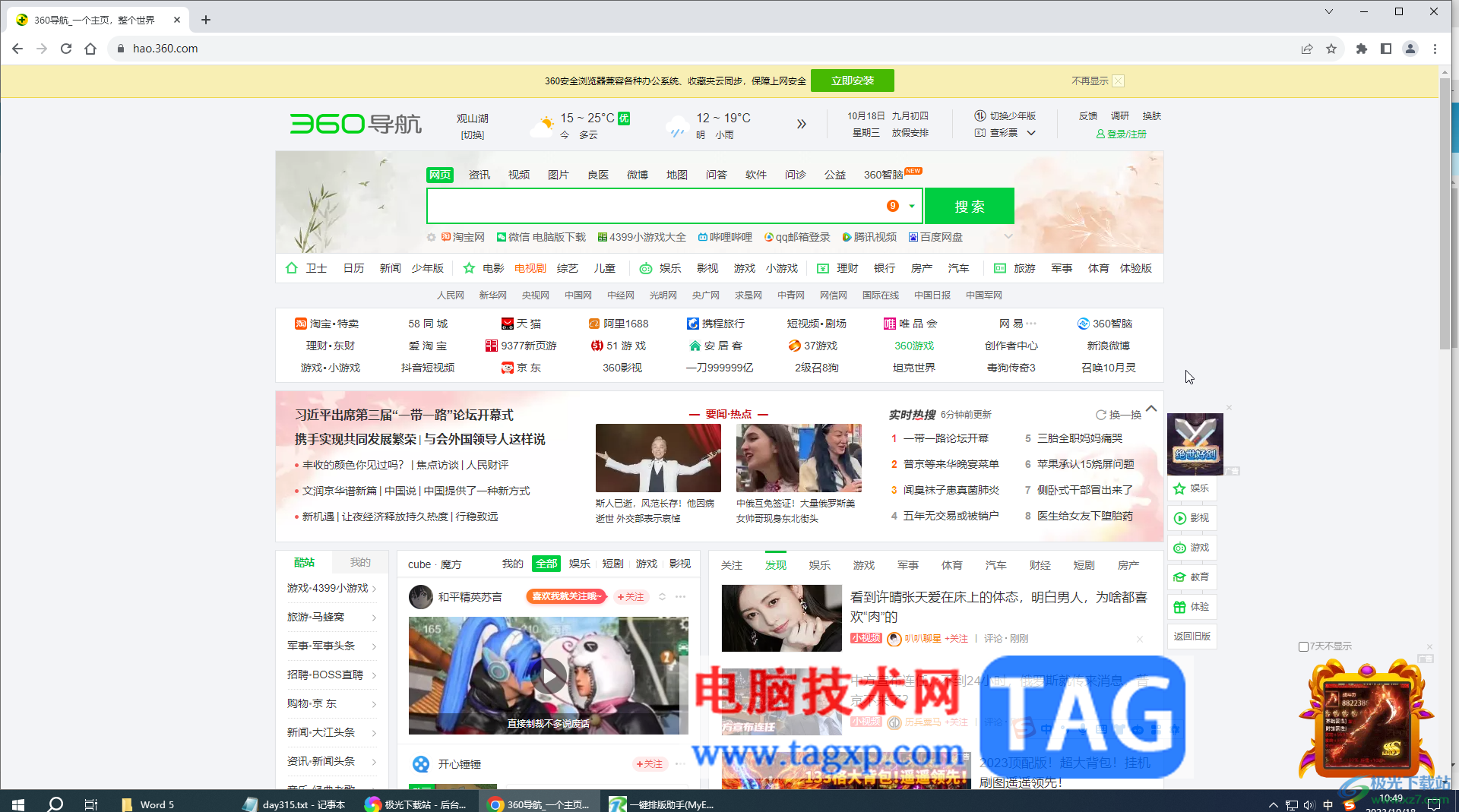Viewport: 1459px width, 812px height.
Task: Close the 360导航 browser tab
Action: [x=177, y=20]
